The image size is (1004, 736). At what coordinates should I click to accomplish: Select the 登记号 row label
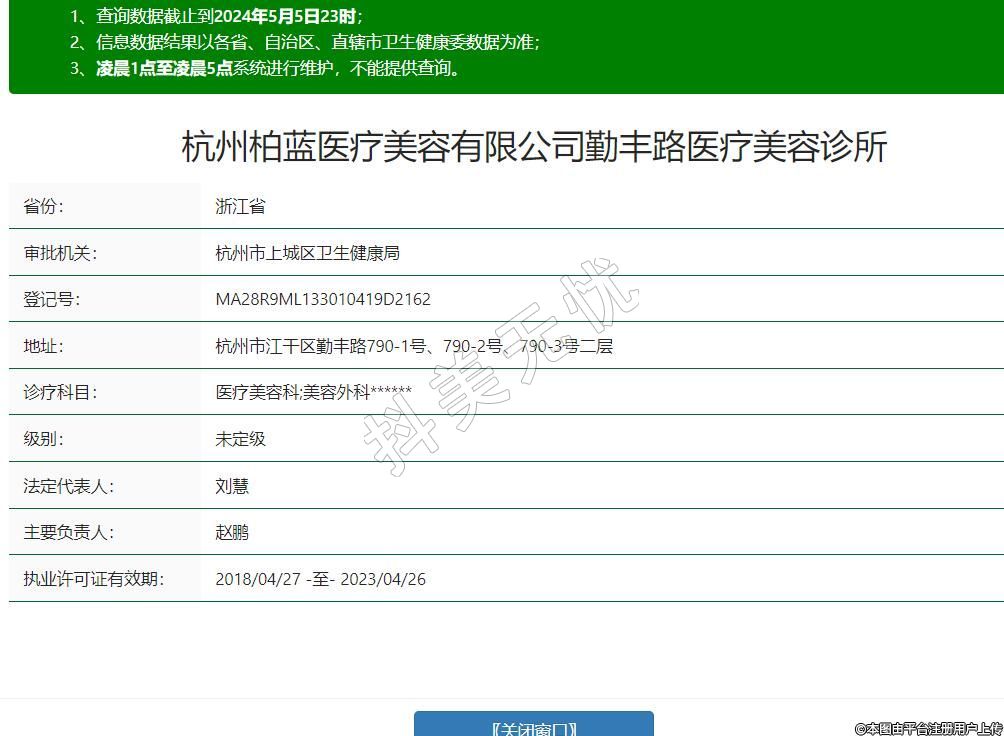pyautogui.click(x=51, y=299)
